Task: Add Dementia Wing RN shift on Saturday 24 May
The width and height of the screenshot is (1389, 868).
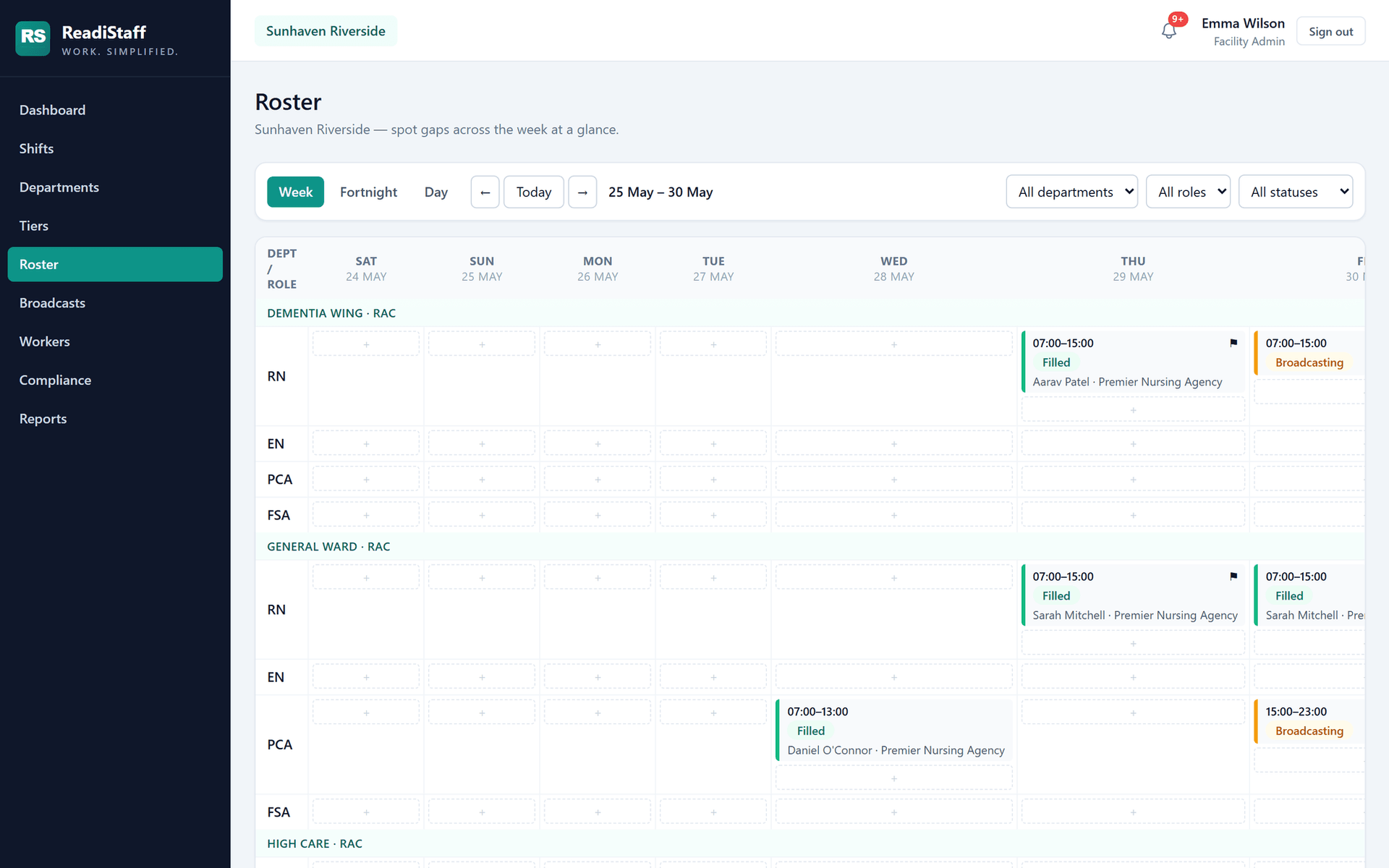Action: tap(366, 344)
